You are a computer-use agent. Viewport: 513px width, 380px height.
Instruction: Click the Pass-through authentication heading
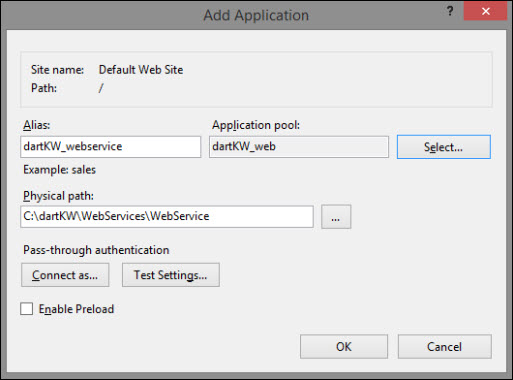(x=96, y=250)
